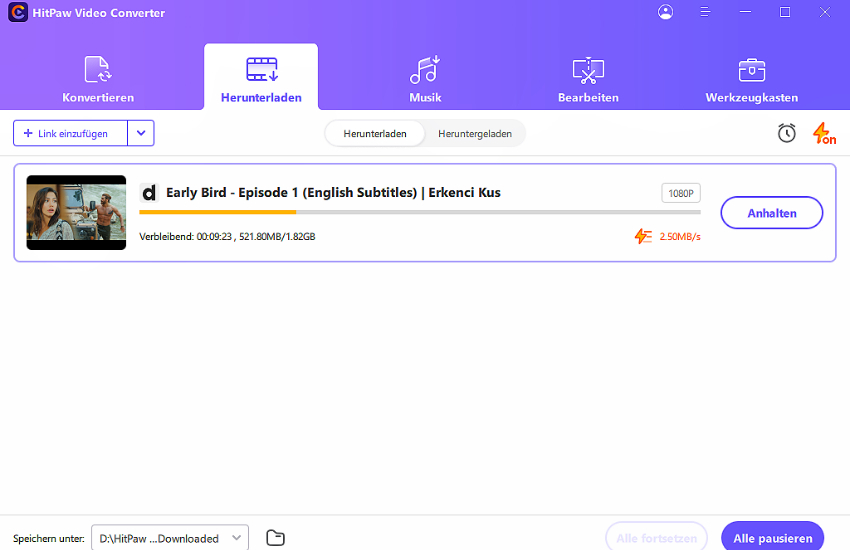This screenshot has height=550, width=850.
Task: Switch to the Konvertieren tab
Action: coord(98,79)
